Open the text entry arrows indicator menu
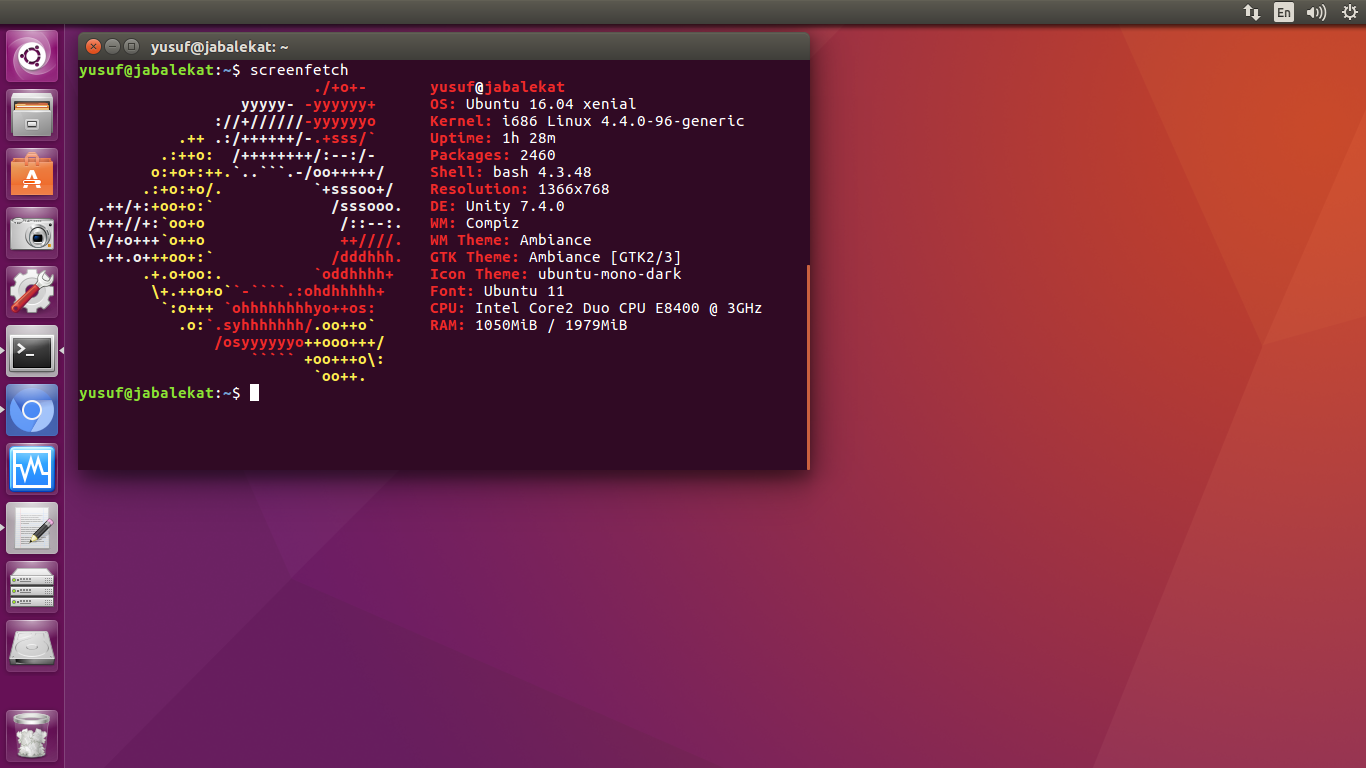1366x768 pixels. pos(1251,13)
